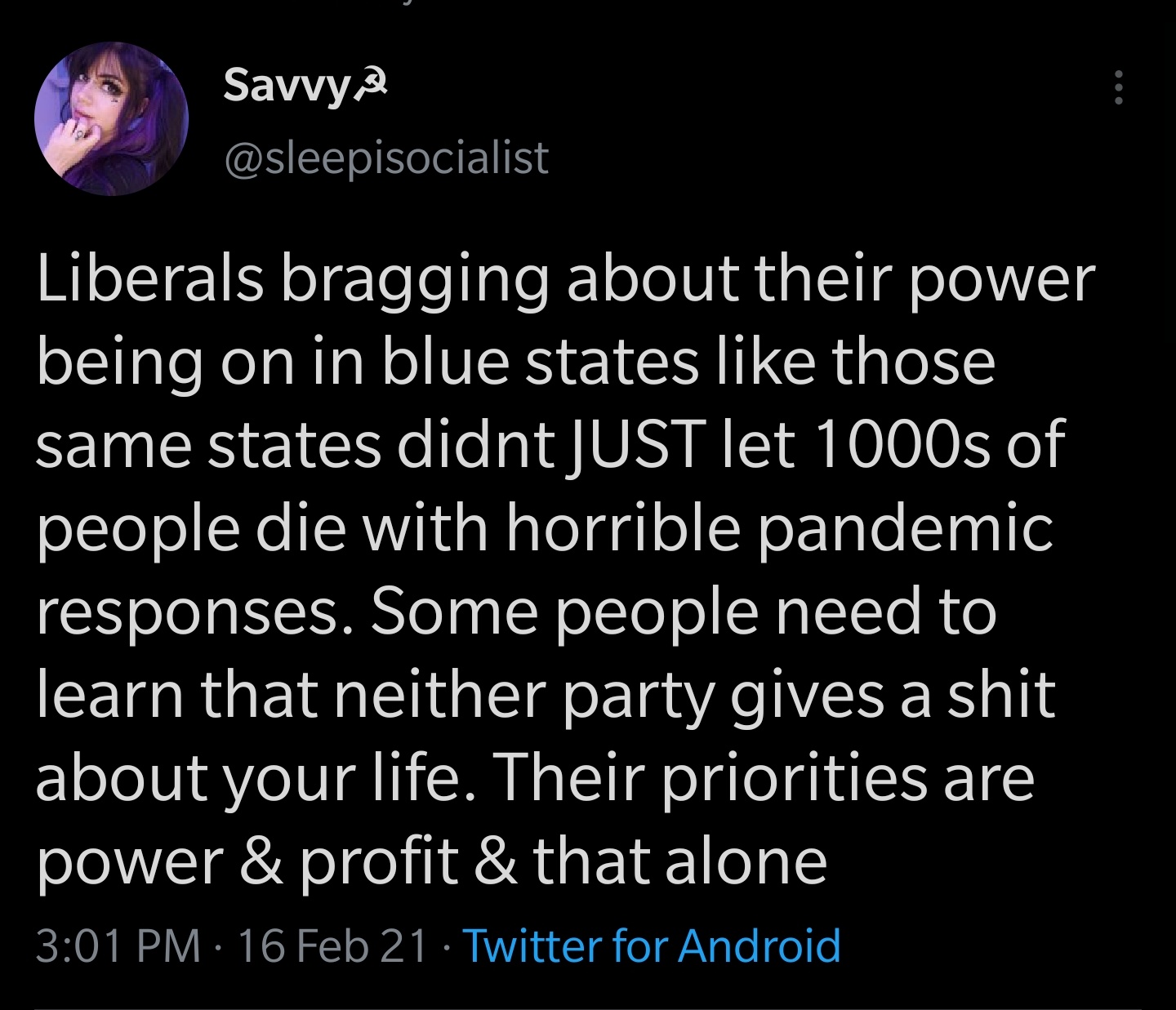This screenshot has height=1010, width=1176.
Task: Click the "Twitter for Android" source link
Action: (653, 945)
